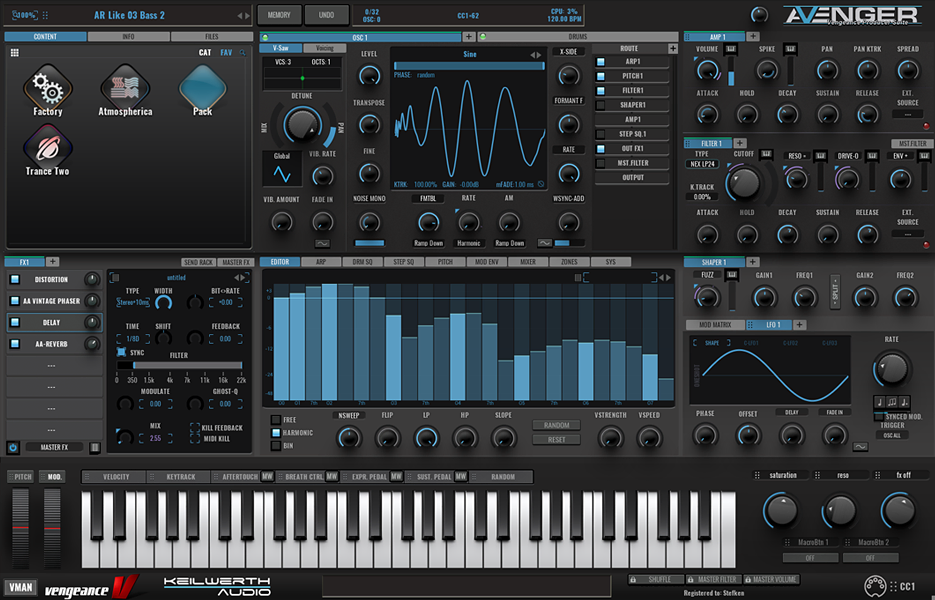
Task: Click the Master FX bars icon
Action: click(94, 447)
